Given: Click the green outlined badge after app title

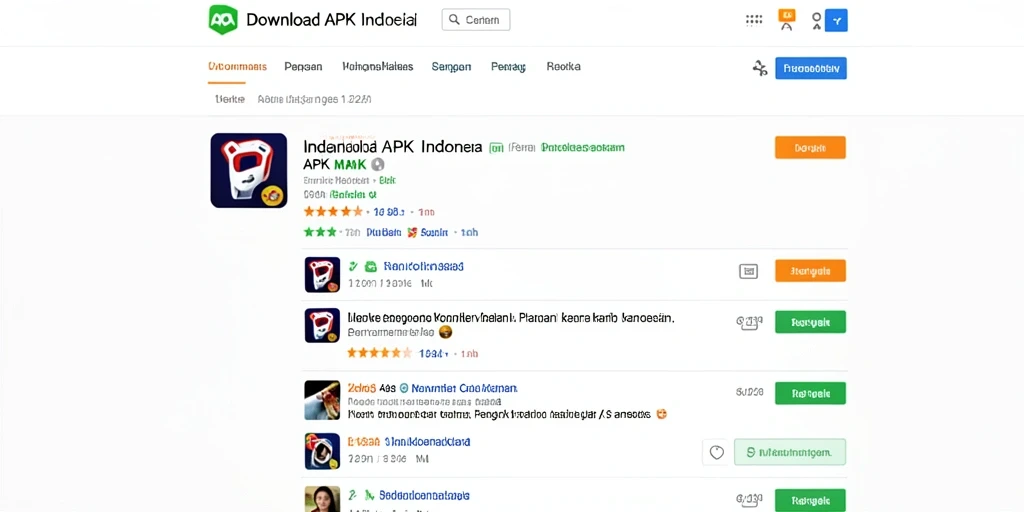Looking at the screenshot, I should (x=496, y=148).
